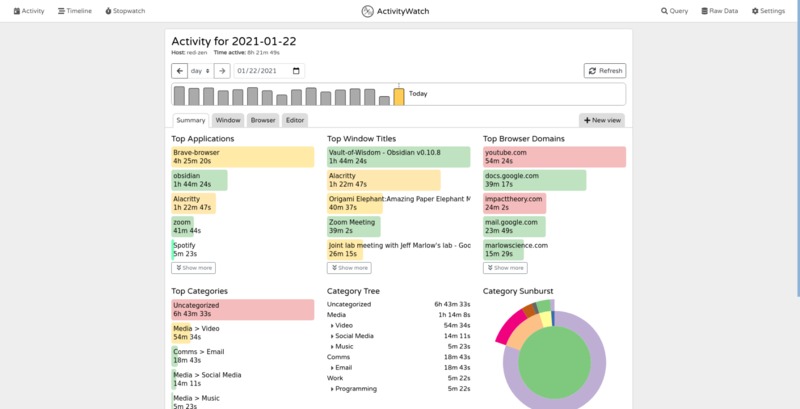Viewport: 800px width, 409px height.
Task: Select the obsidian application bar
Action: click(199, 180)
